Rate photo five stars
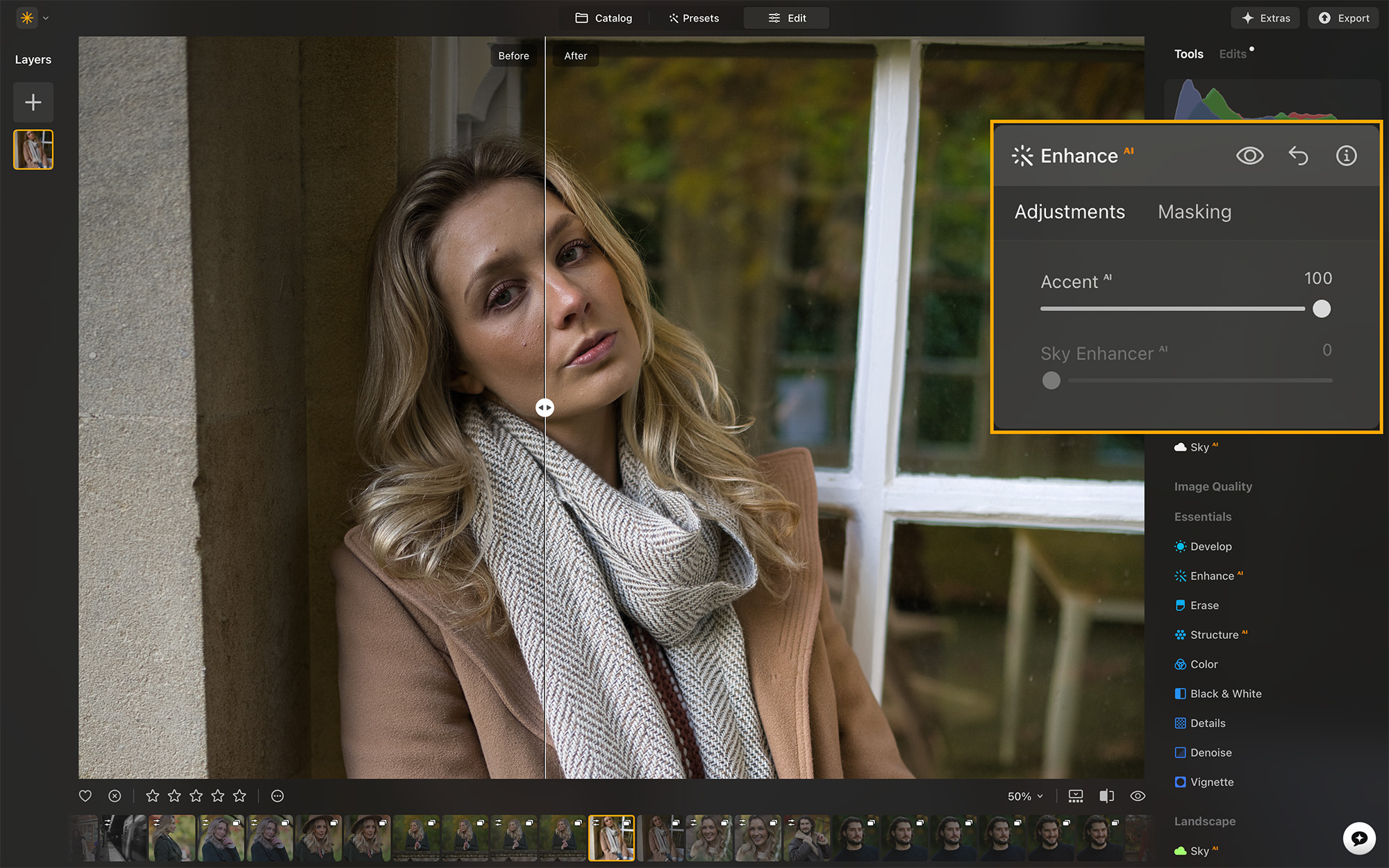The width and height of the screenshot is (1389, 868). 240,796
